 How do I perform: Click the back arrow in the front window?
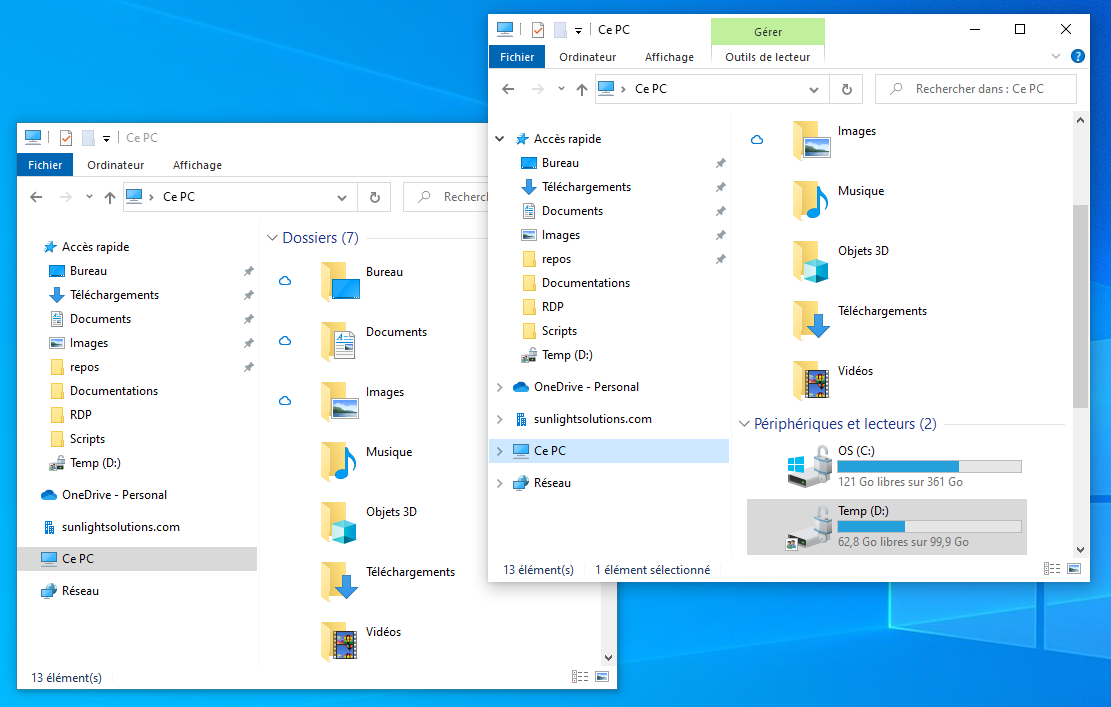click(508, 89)
